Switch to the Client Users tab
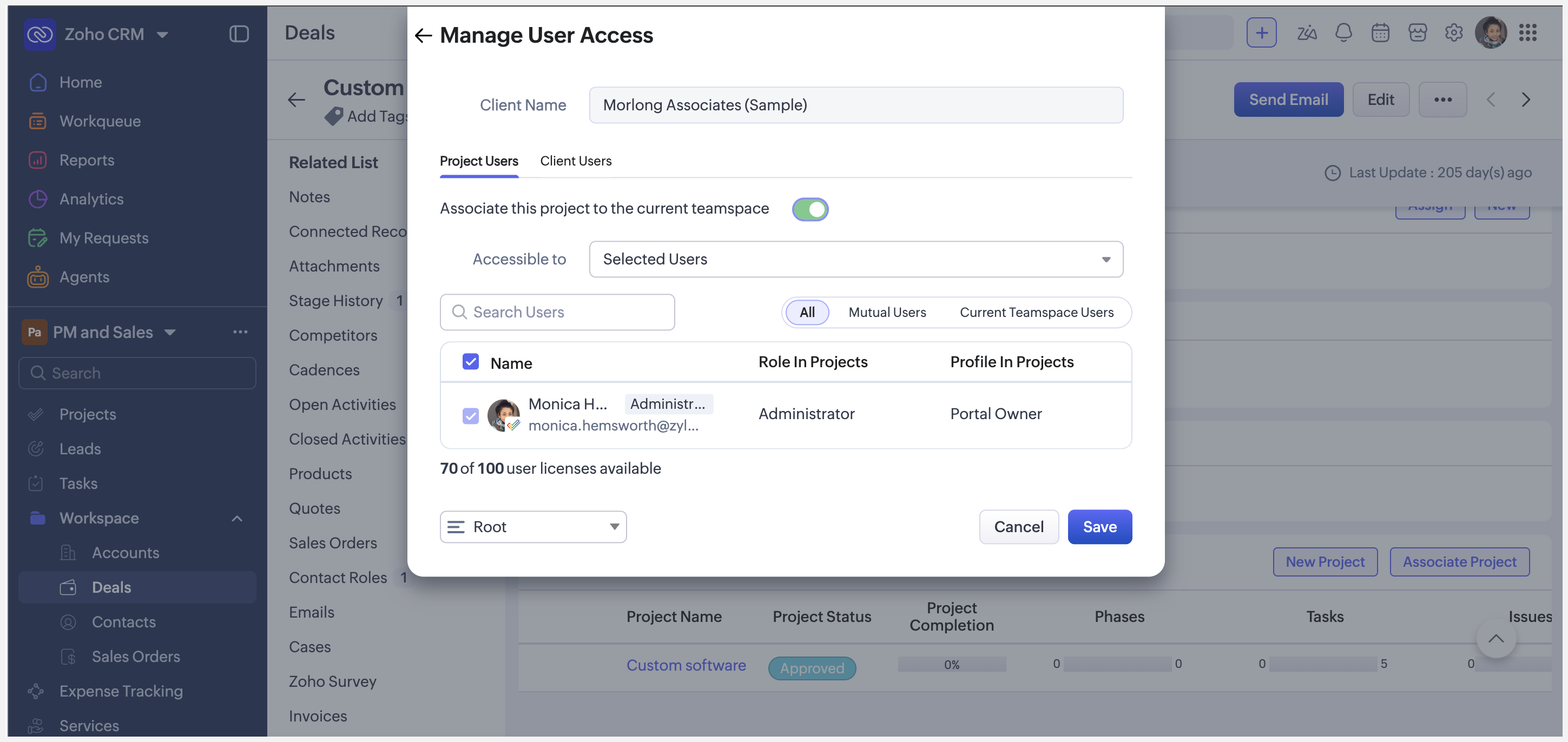Image resolution: width=1568 pixels, height=742 pixels. (x=576, y=161)
